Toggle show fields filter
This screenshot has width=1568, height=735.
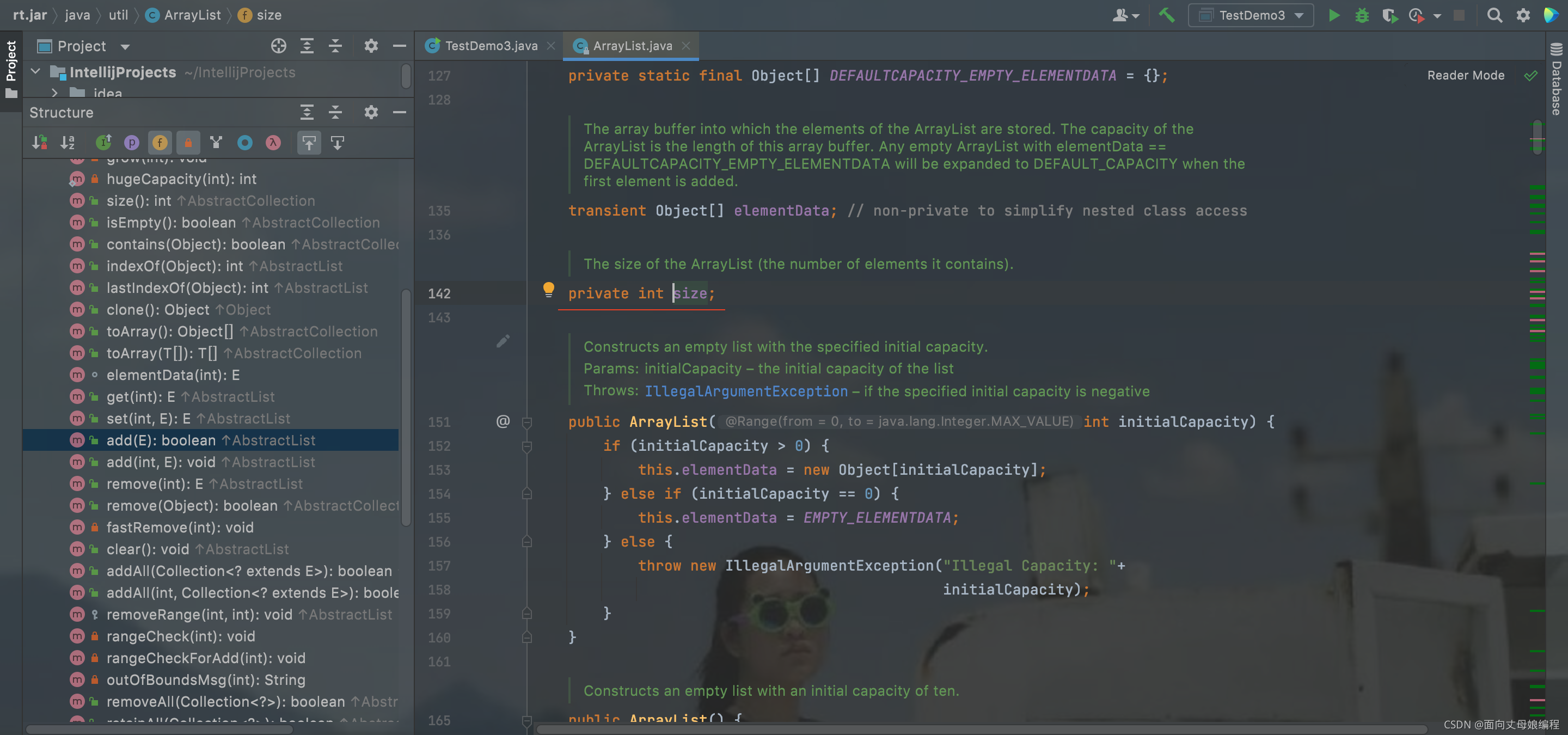(160, 143)
